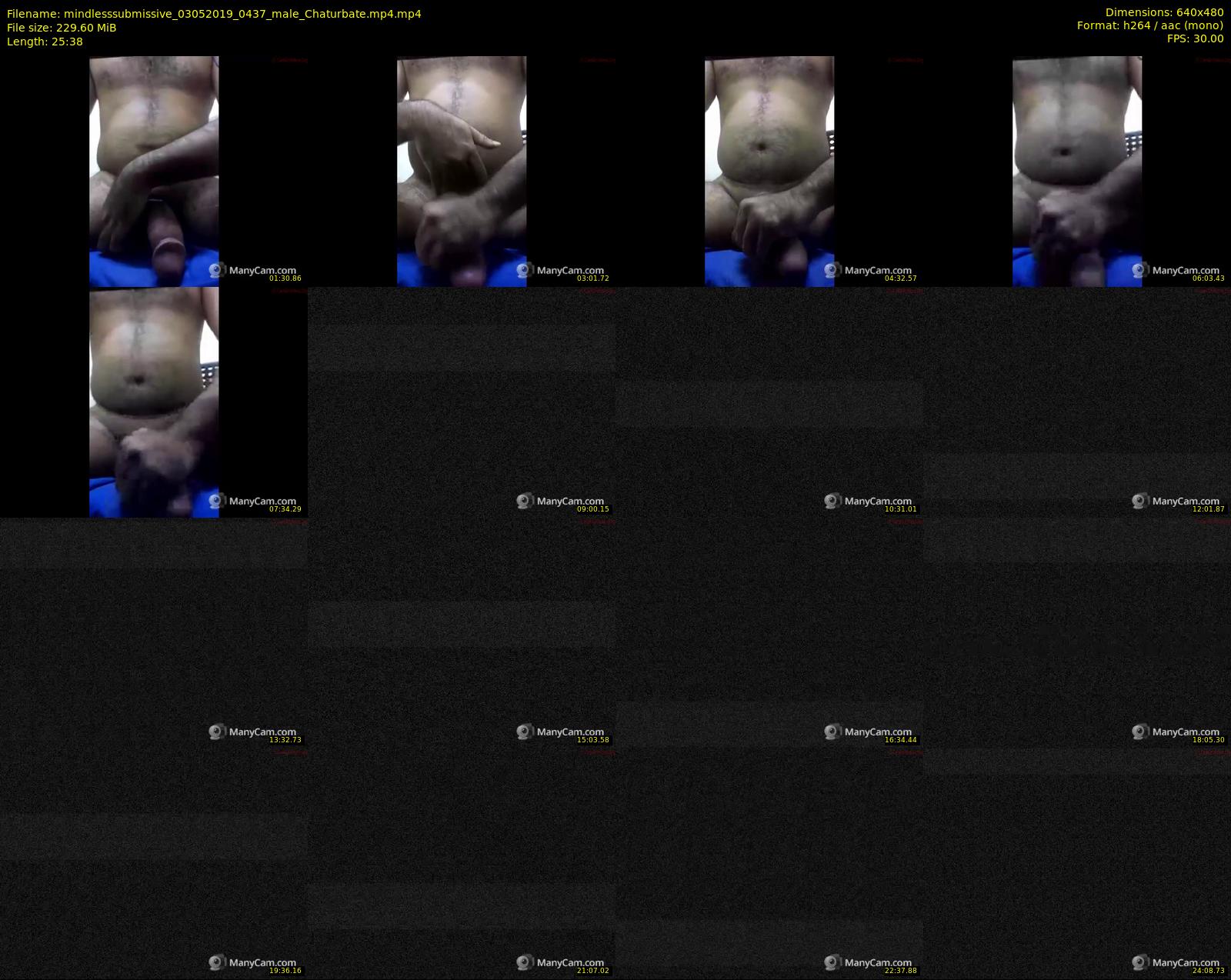
Task: Click the 'Length: 25:38' text
Action: (45, 42)
